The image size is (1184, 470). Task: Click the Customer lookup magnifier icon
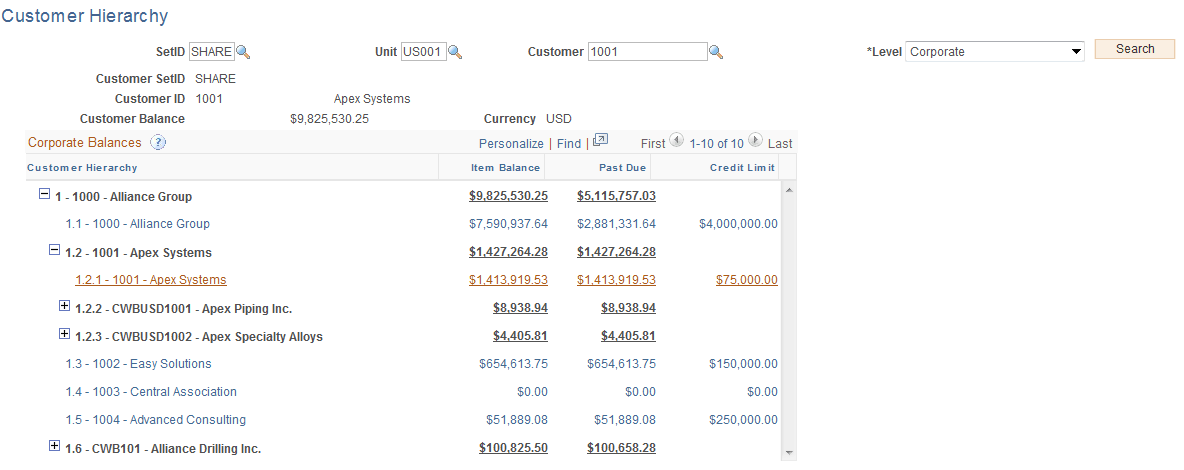coord(715,52)
